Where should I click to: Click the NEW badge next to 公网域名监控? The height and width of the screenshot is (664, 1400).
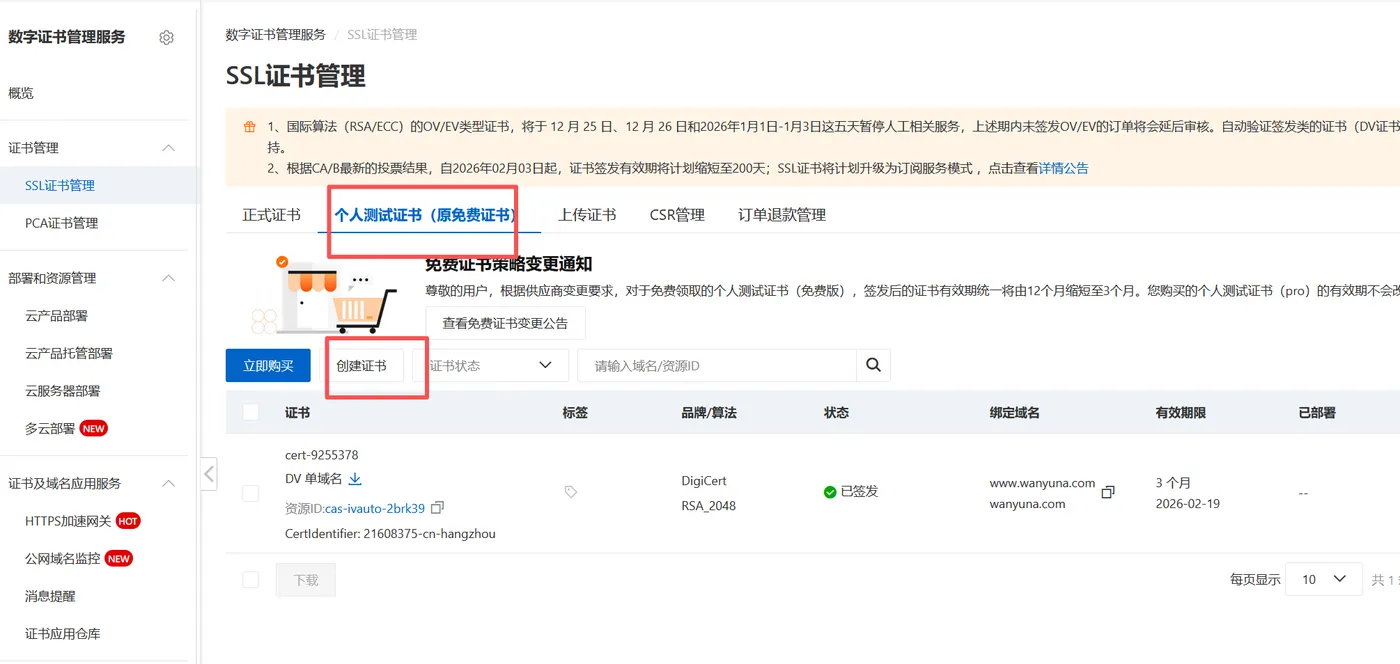click(119, 559)
